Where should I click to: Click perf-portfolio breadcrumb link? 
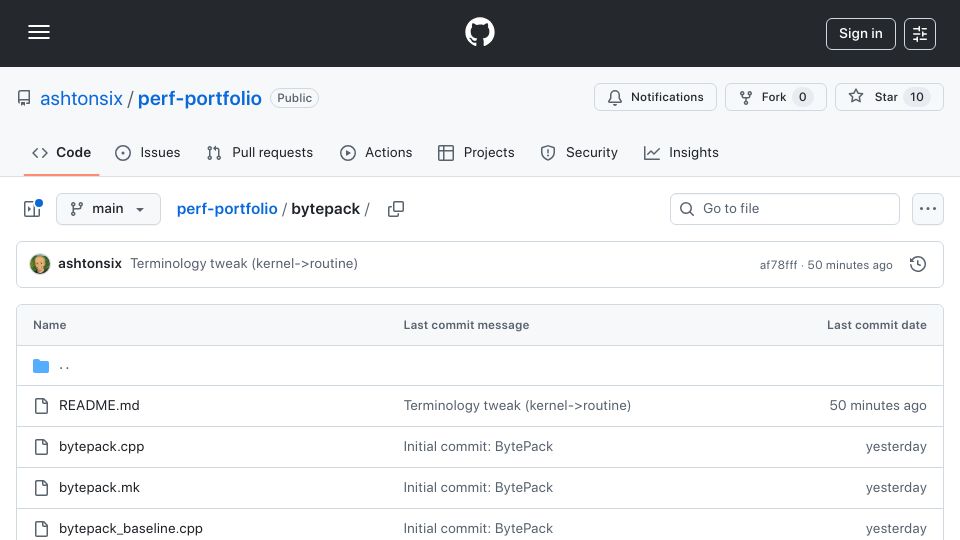(227, 209)
